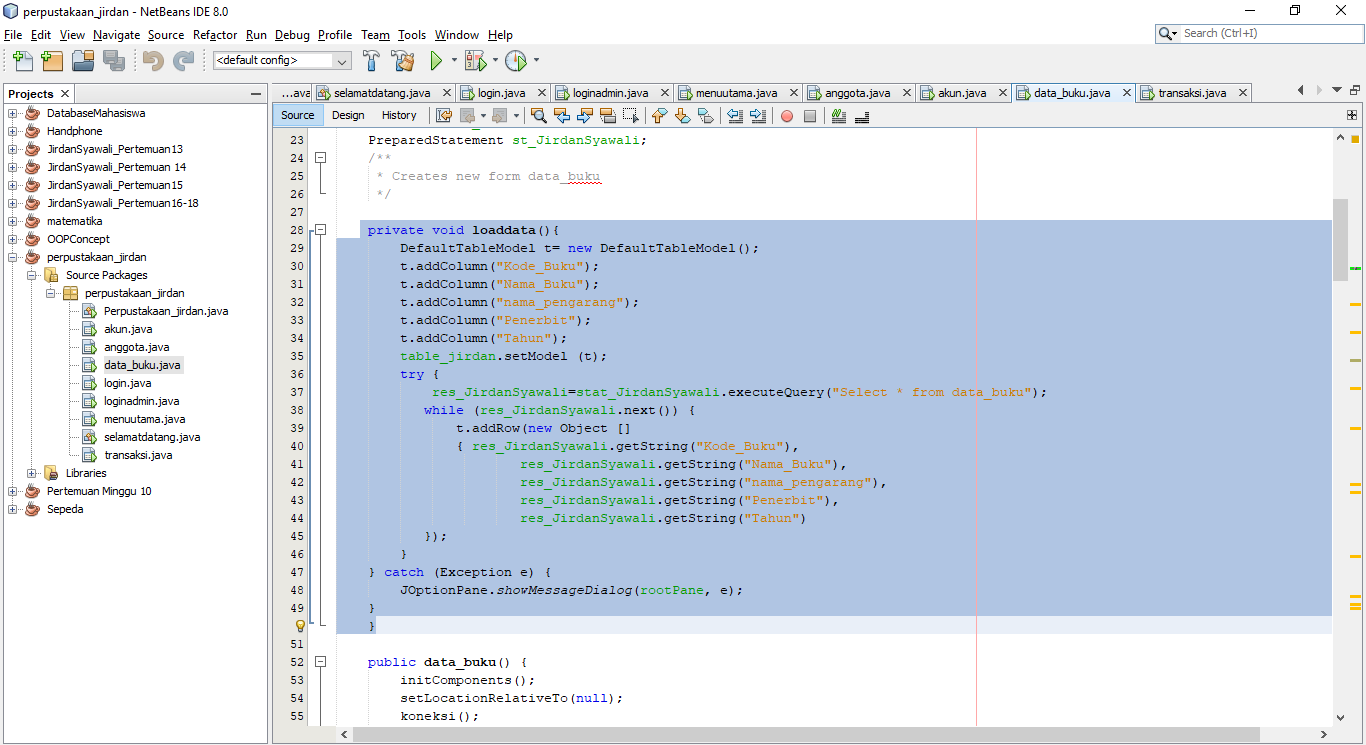
Task: Collapse the loaddata method with its fold control
Action: coord(320,229)
